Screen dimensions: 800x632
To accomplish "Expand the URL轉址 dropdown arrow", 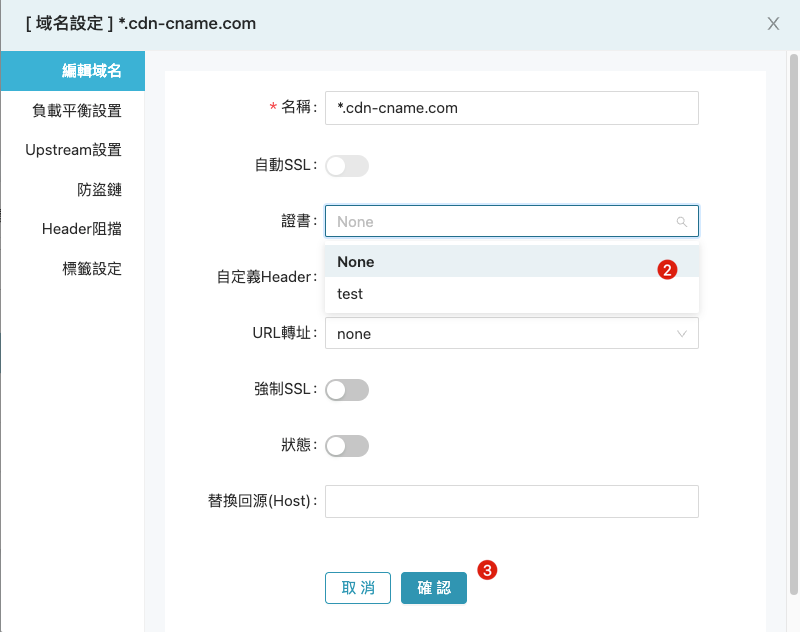I will 682,334.
